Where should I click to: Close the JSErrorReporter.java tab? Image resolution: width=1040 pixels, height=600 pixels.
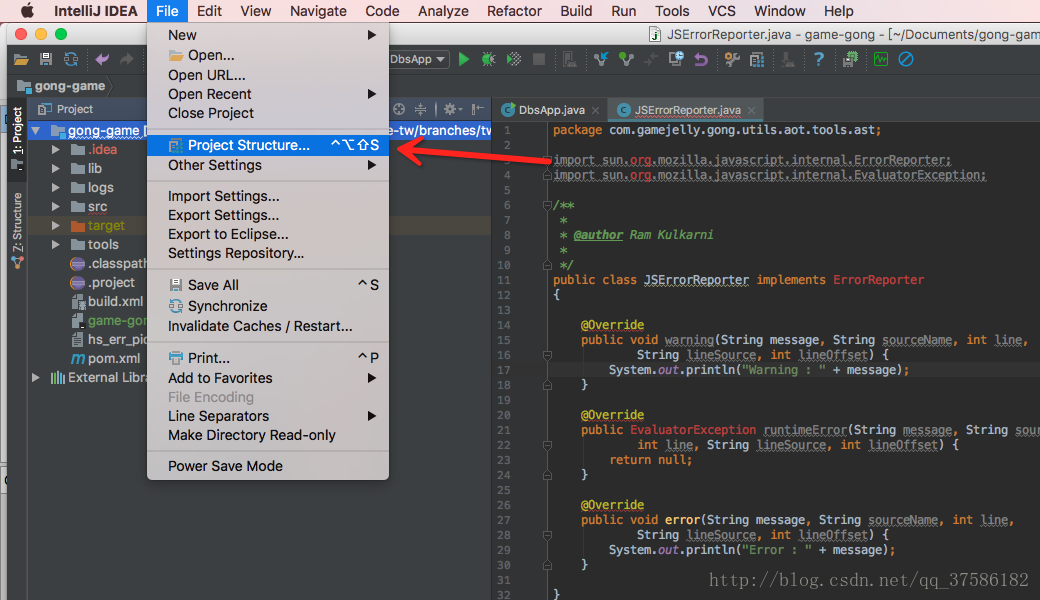tap(751, 111)
